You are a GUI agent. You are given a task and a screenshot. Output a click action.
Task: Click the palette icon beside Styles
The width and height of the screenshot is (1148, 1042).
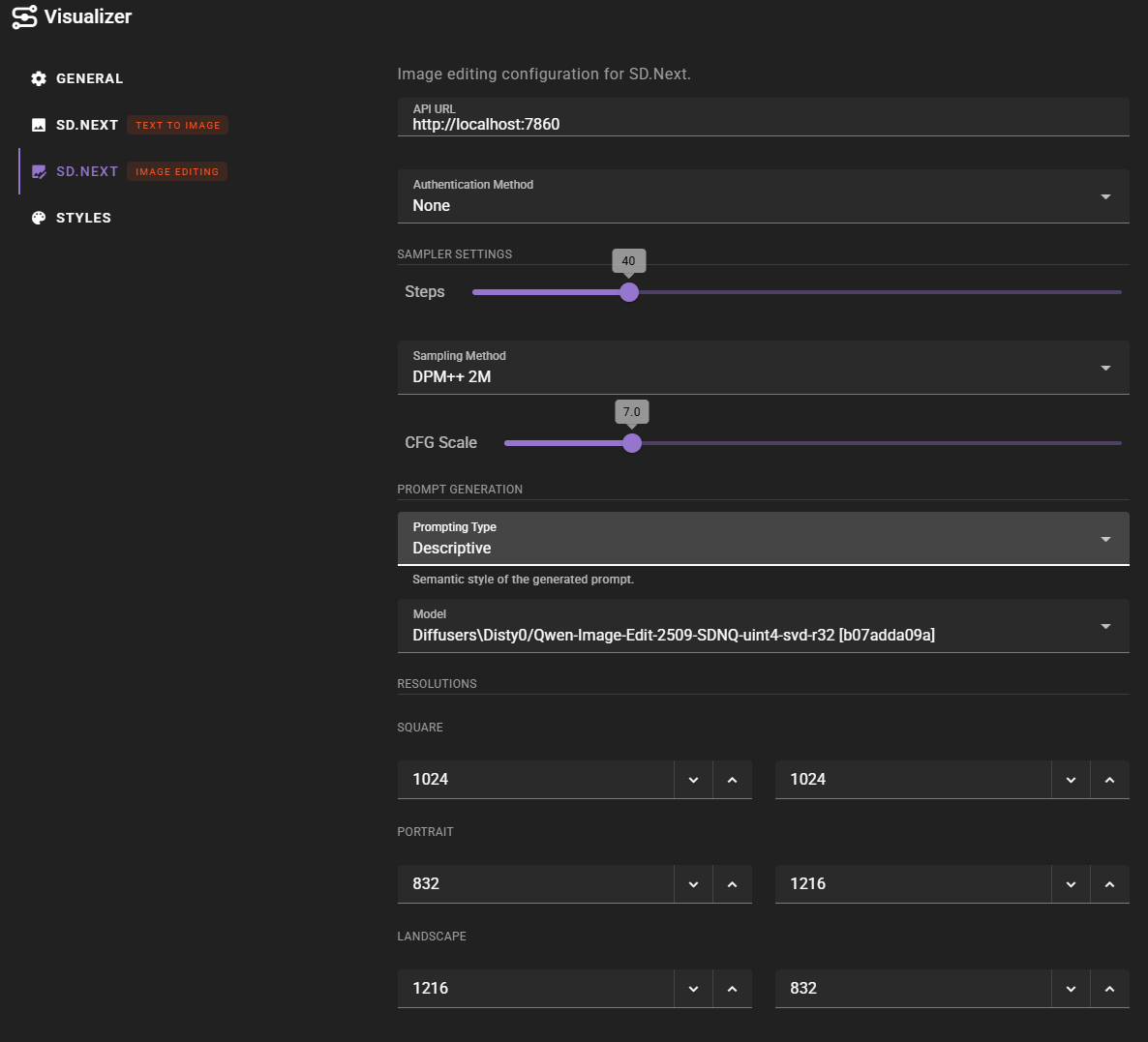click(39, 218)
